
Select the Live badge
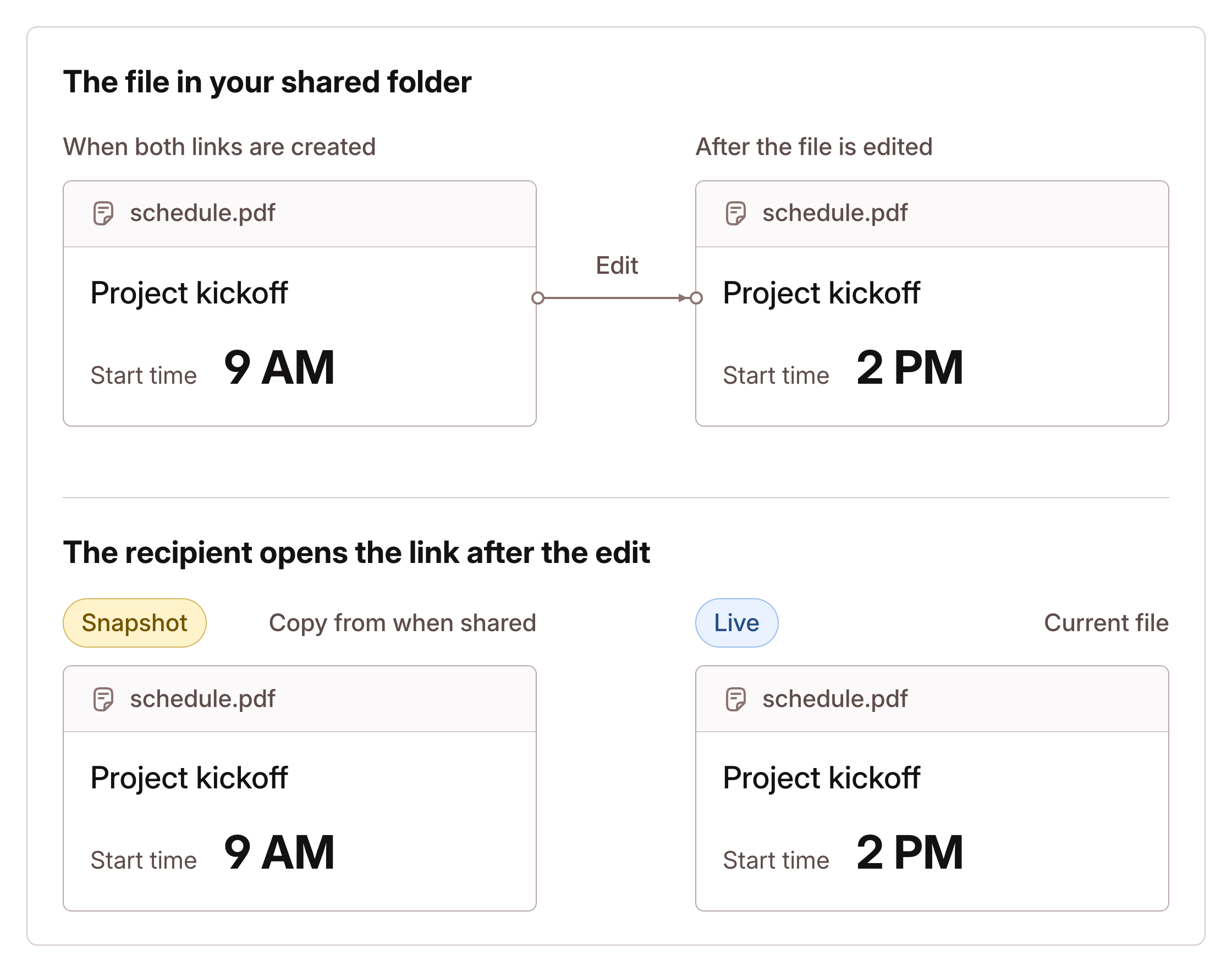pyautogui.click(x=736, y=622)
